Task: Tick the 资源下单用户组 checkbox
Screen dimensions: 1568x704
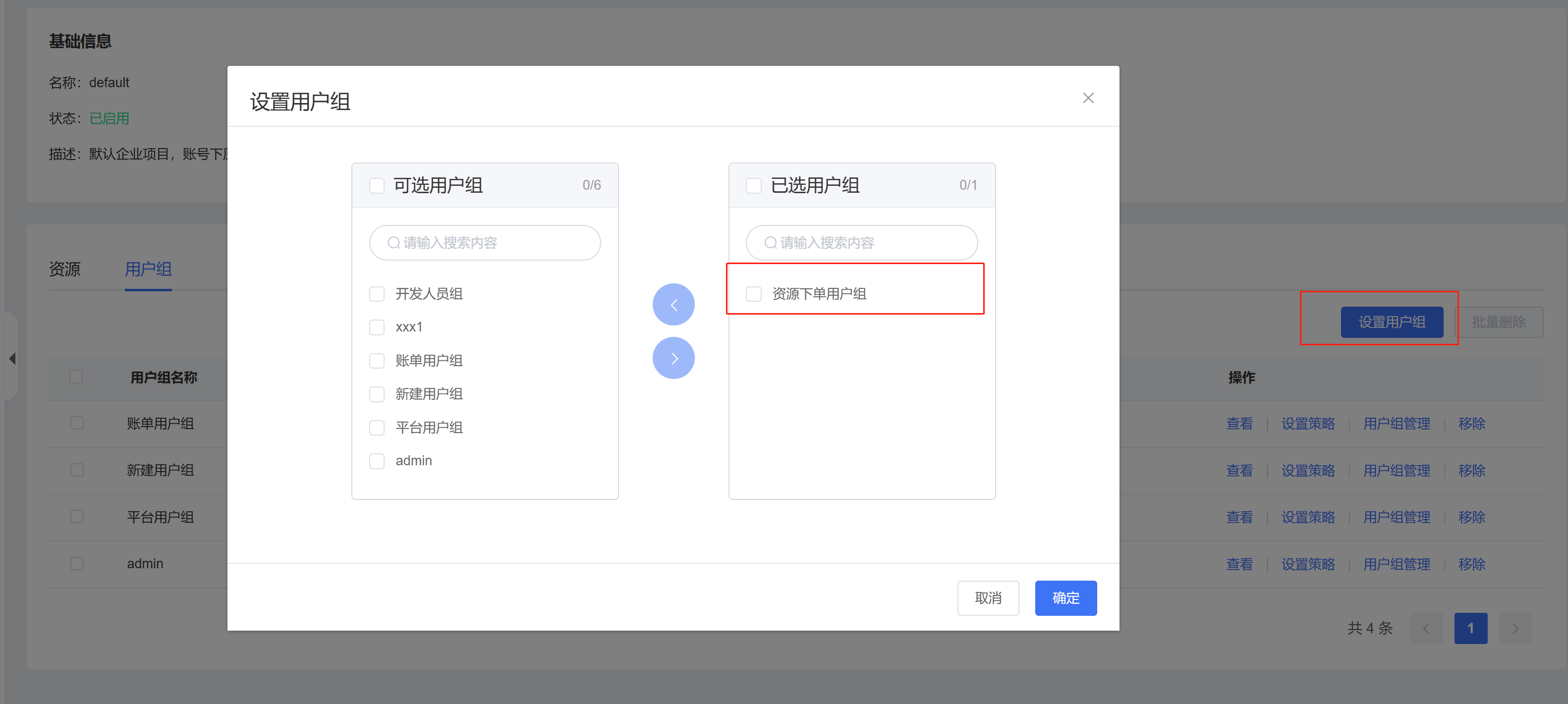Action: pyautogui.click(x=754, y=294)
